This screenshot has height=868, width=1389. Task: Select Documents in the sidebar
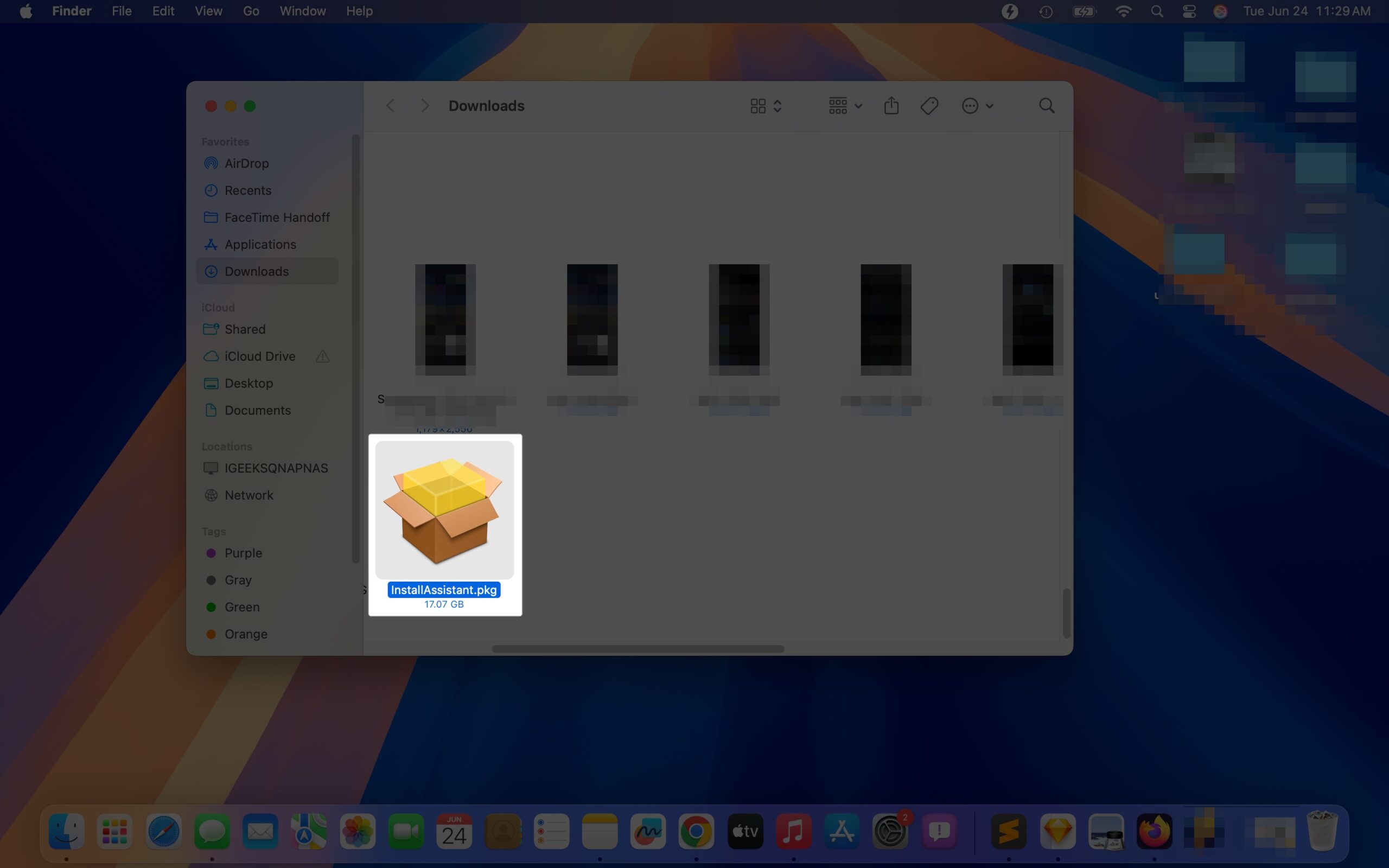[257, 410]
